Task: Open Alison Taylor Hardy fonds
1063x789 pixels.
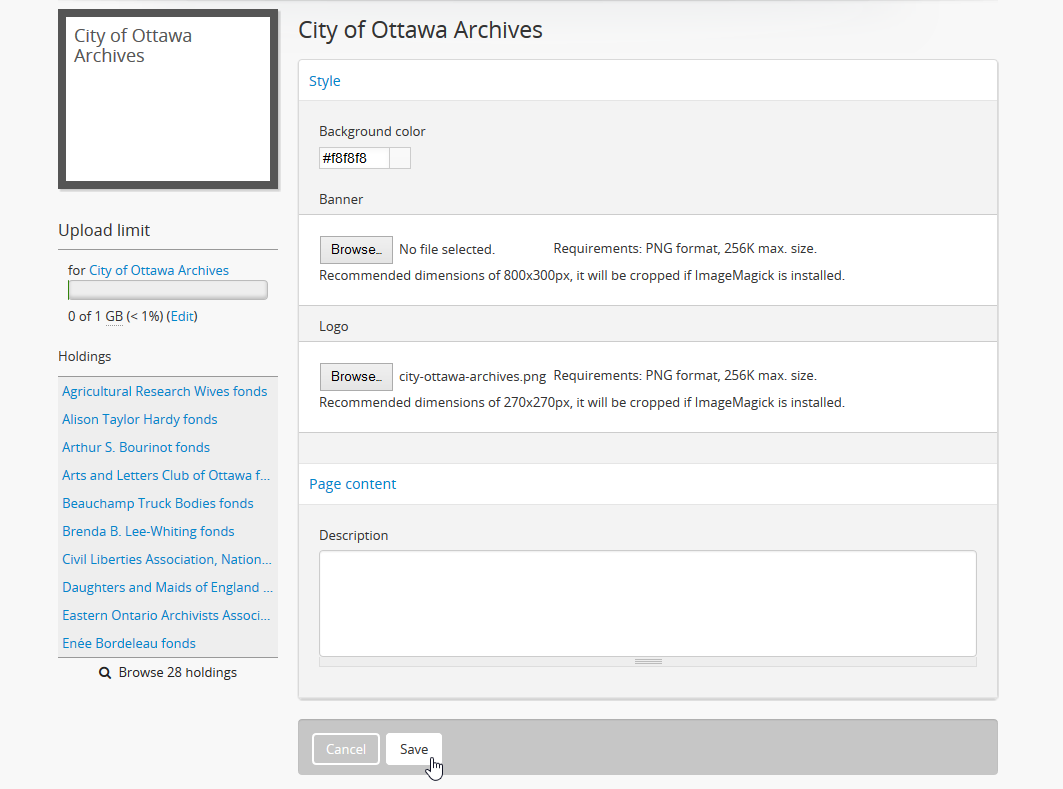Action: 140,419
